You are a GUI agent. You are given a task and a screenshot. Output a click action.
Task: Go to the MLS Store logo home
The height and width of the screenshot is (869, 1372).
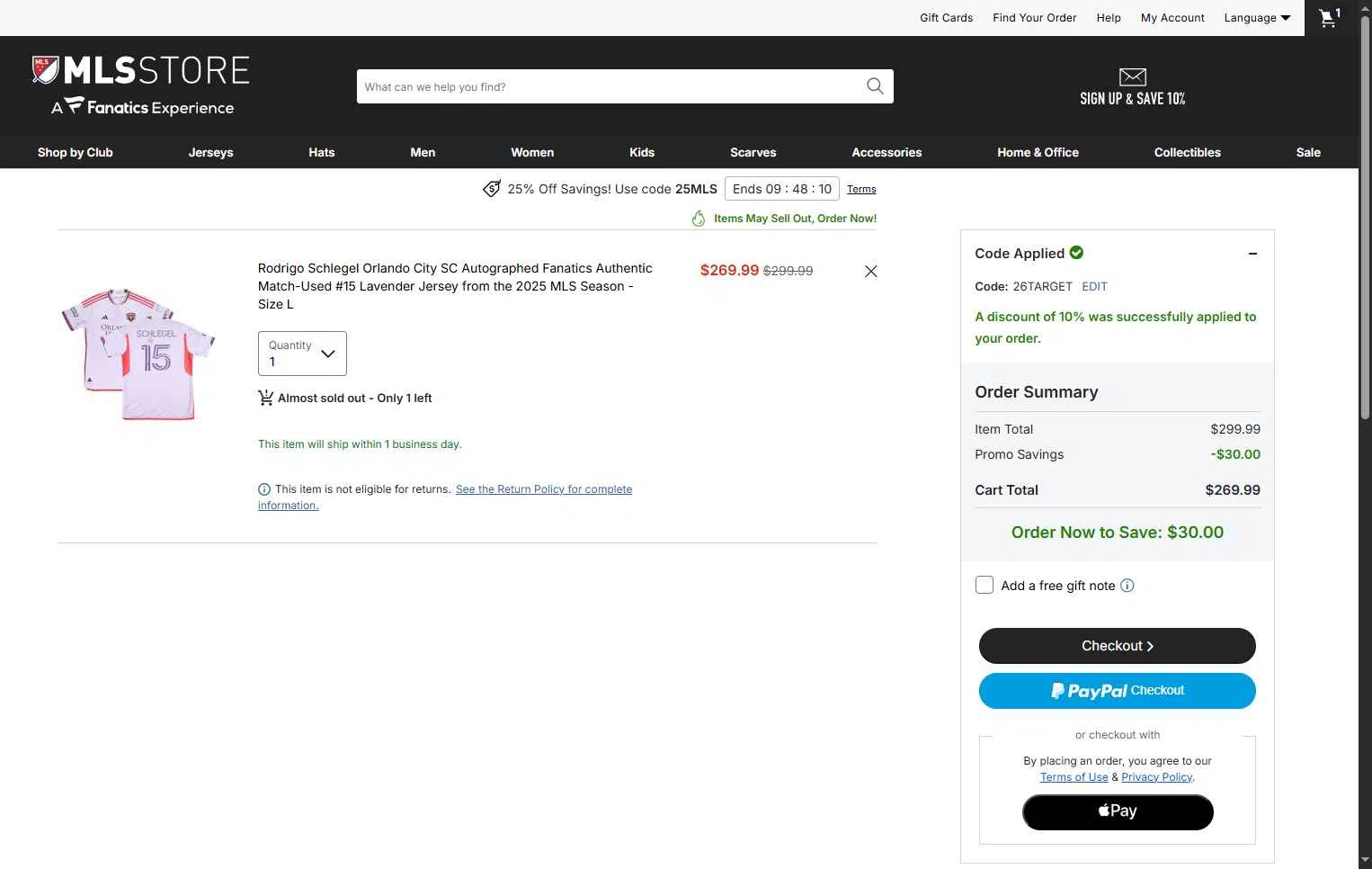(141, 85)
